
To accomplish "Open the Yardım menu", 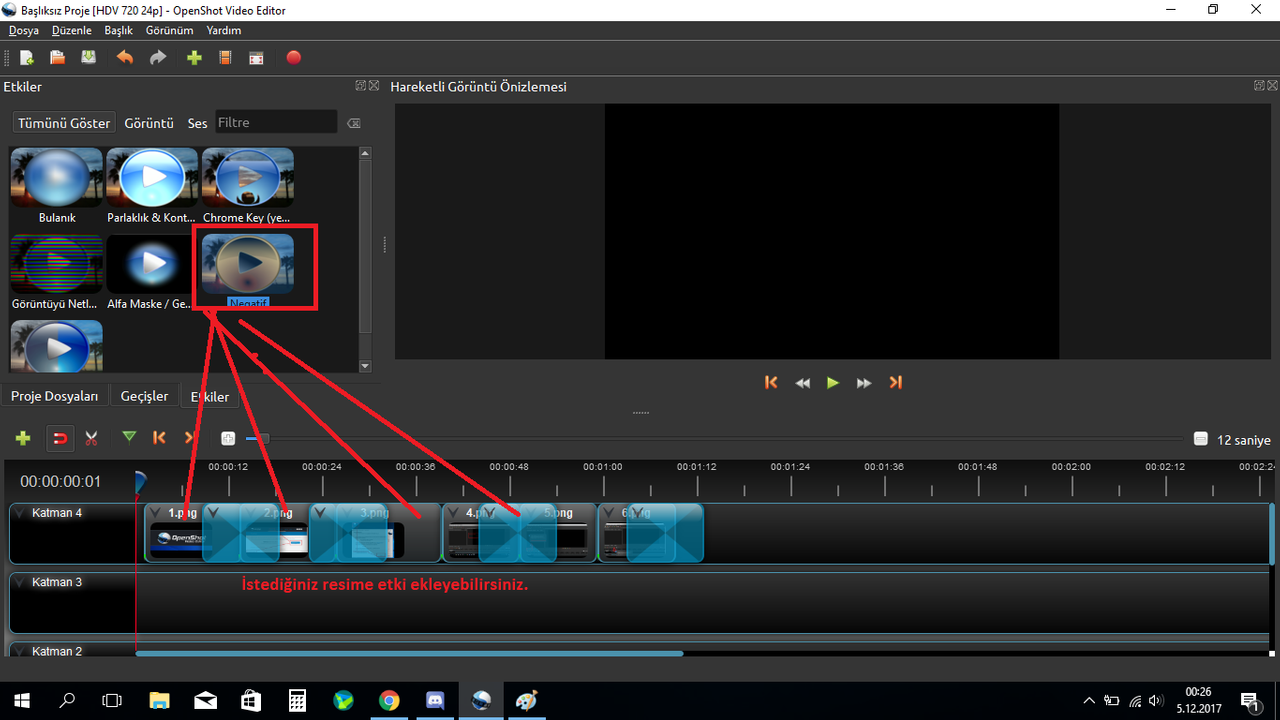I will [224, 30].
